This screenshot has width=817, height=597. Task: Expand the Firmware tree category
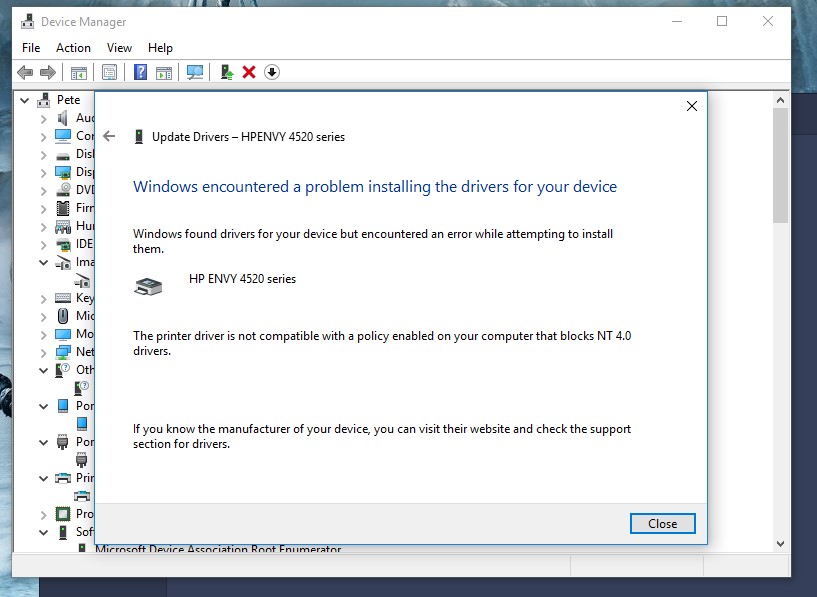[44, 209]
